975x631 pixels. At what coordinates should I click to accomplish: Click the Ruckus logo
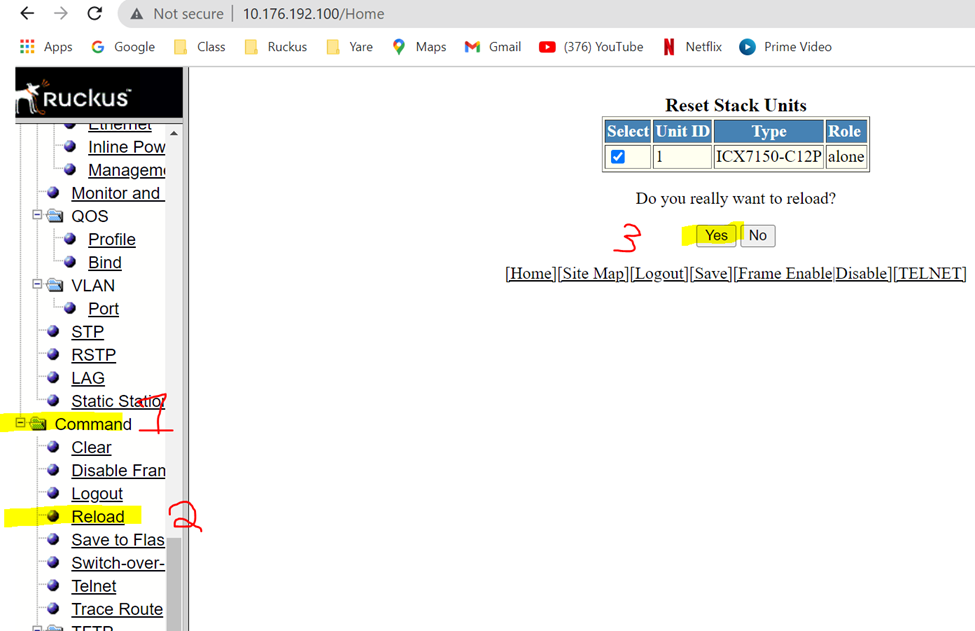(99, 93)
